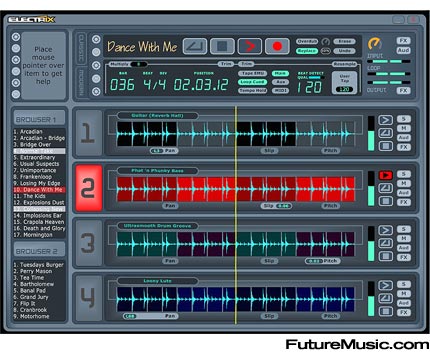This screenshot has height=360, width=430.
Task: Select the large track 3 number pad
Action: 88,243
